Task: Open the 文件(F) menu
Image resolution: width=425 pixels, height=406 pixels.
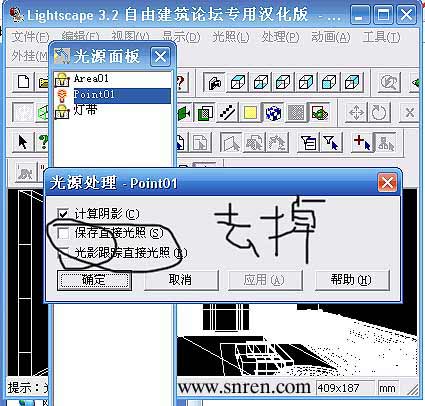Action: tap(30, 37)
